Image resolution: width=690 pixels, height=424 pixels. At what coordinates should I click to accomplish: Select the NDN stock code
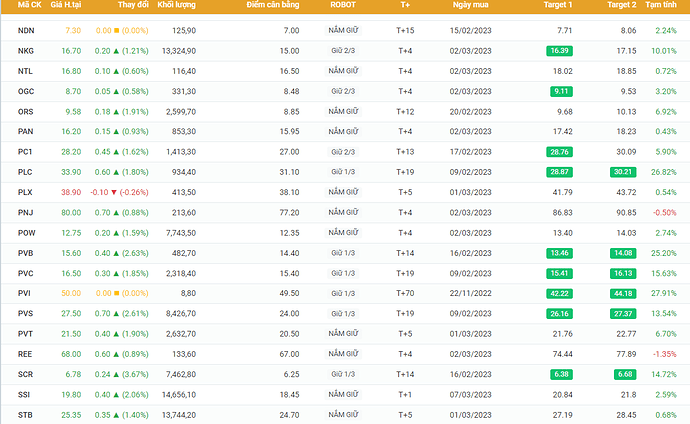(x=26, y=30)
